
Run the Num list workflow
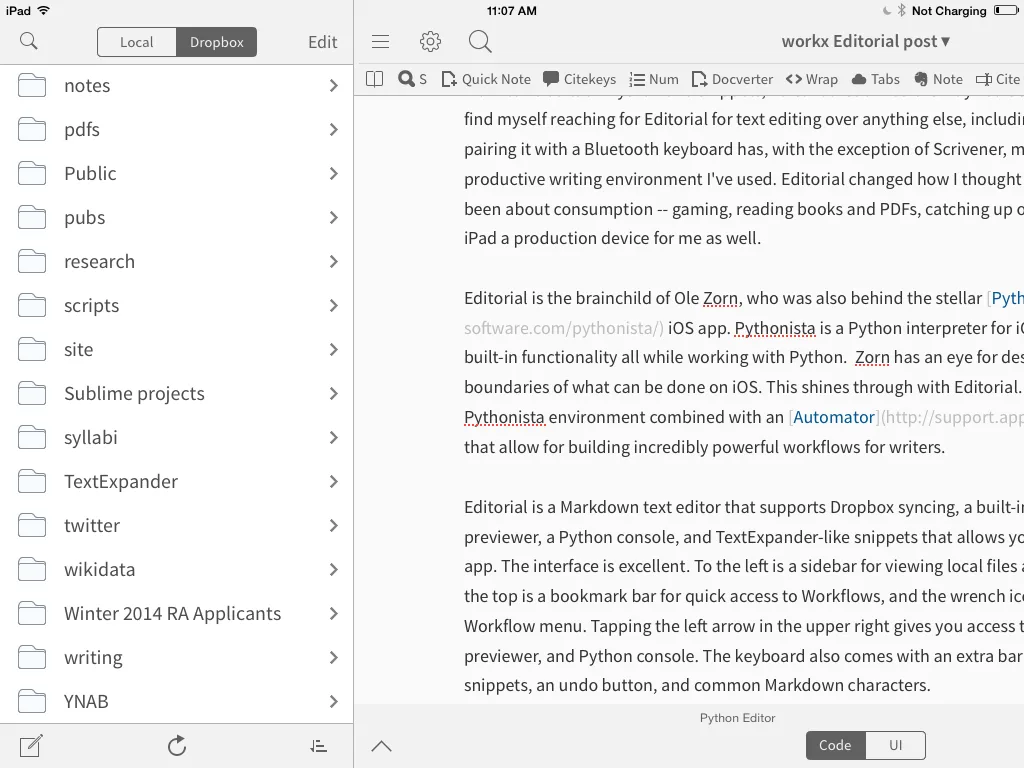(x=654, y=80)
